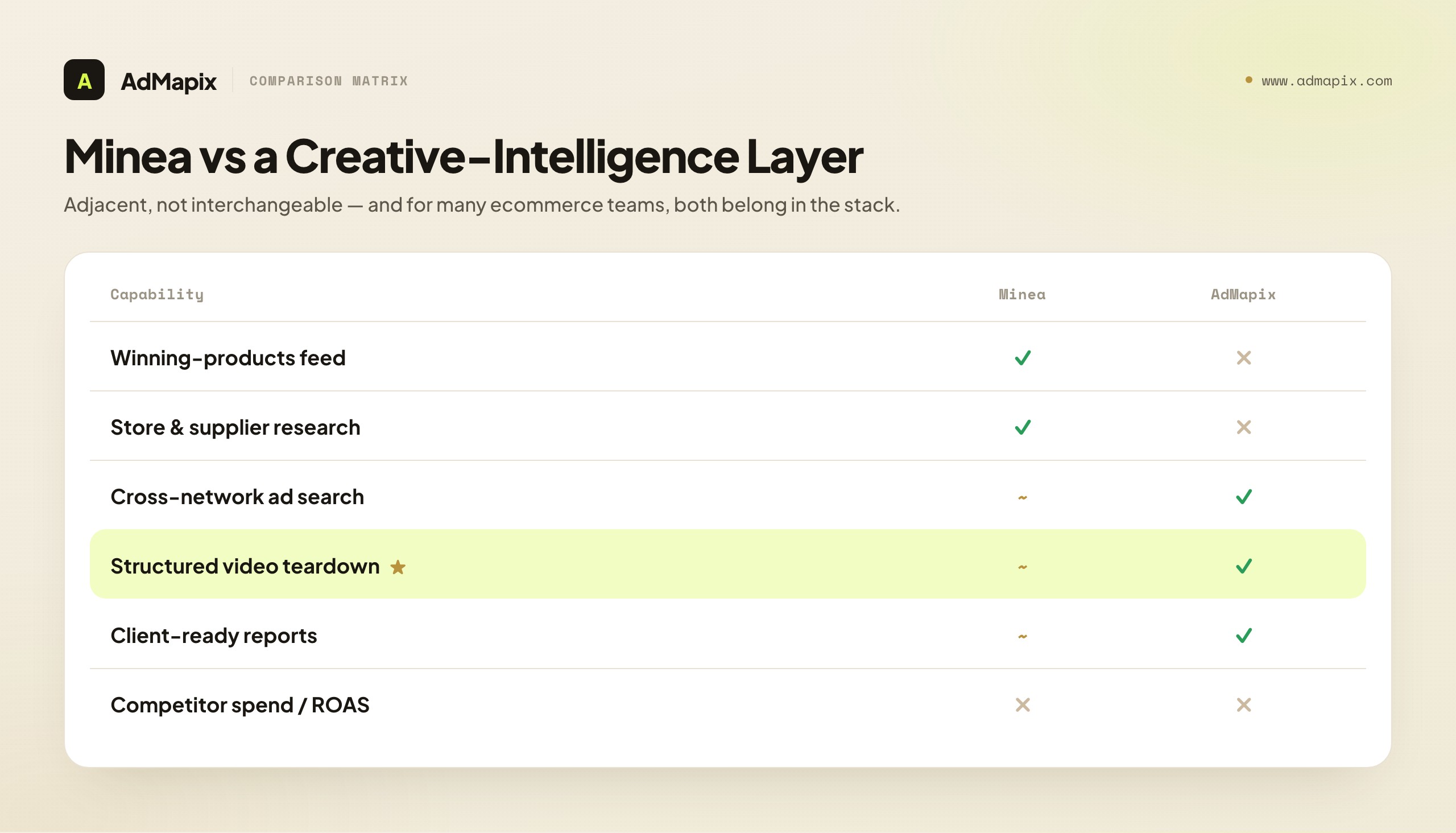1456x833 pixels.
Task: Click Minea's partial tilde for Cross-network ad search
Action: pos(1023,498)
